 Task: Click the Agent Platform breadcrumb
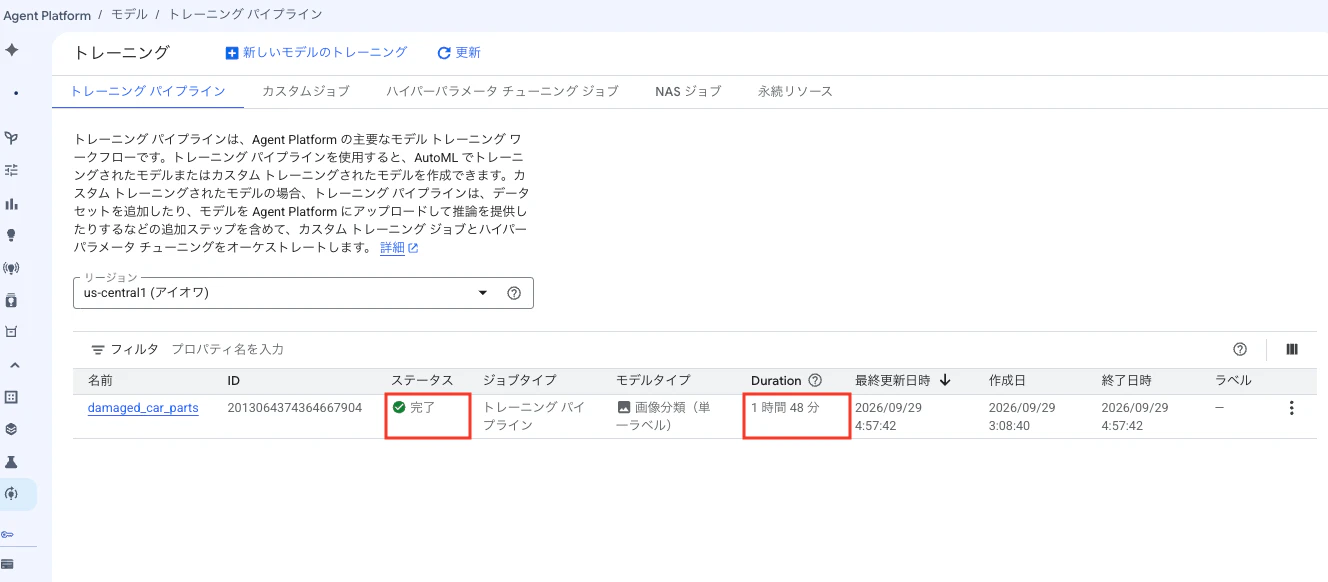coord(47,15)
